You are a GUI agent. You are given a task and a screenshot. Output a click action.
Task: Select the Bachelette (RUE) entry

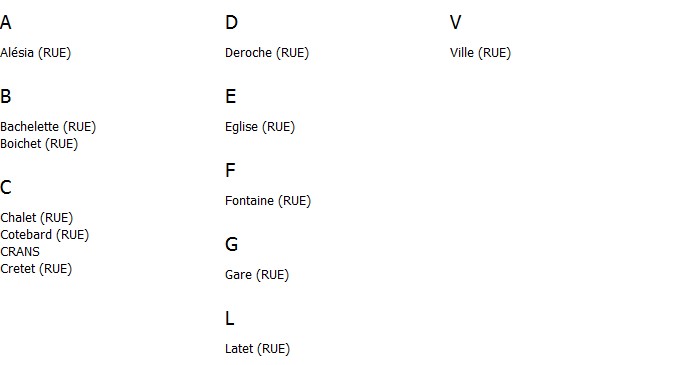(48, 127)
